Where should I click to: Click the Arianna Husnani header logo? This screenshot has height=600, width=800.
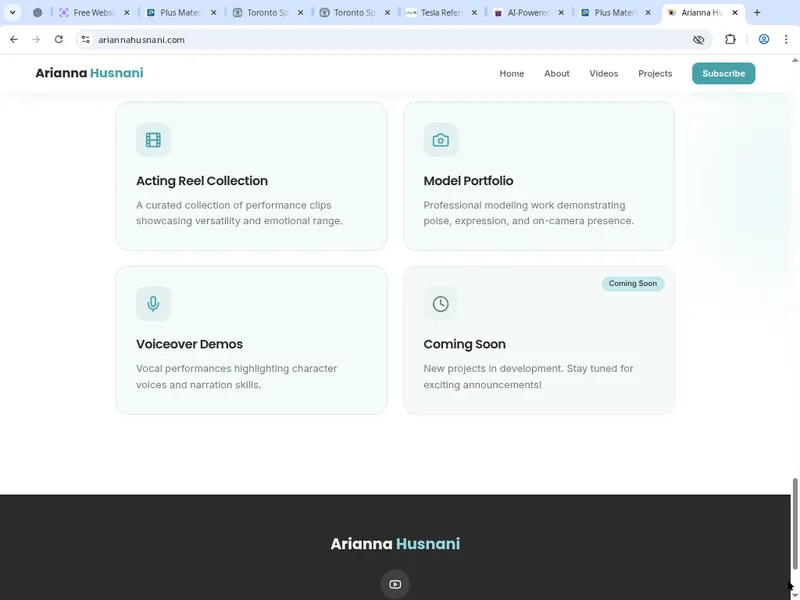pyautogui.click(x=89, y=73)
